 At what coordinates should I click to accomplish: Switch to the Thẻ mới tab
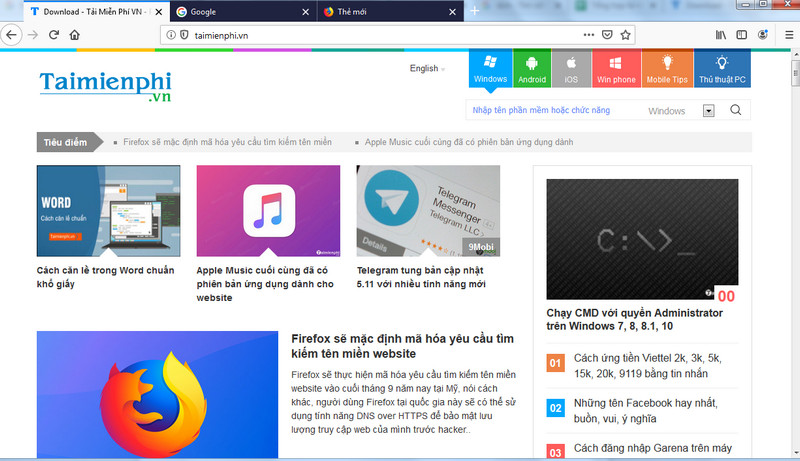click(390, 11)
